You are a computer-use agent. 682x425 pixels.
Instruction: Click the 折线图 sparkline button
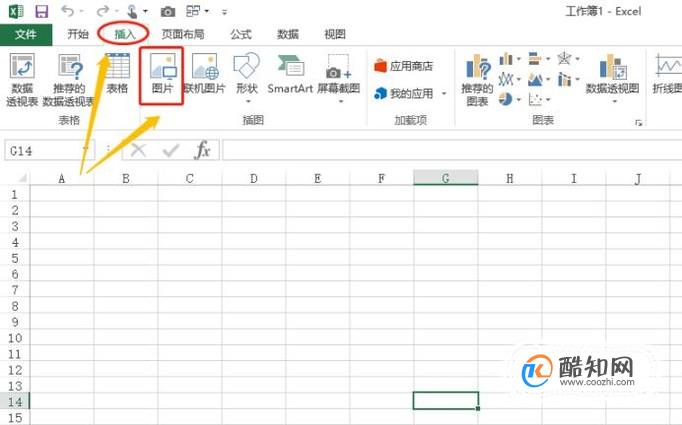(668, 74)
